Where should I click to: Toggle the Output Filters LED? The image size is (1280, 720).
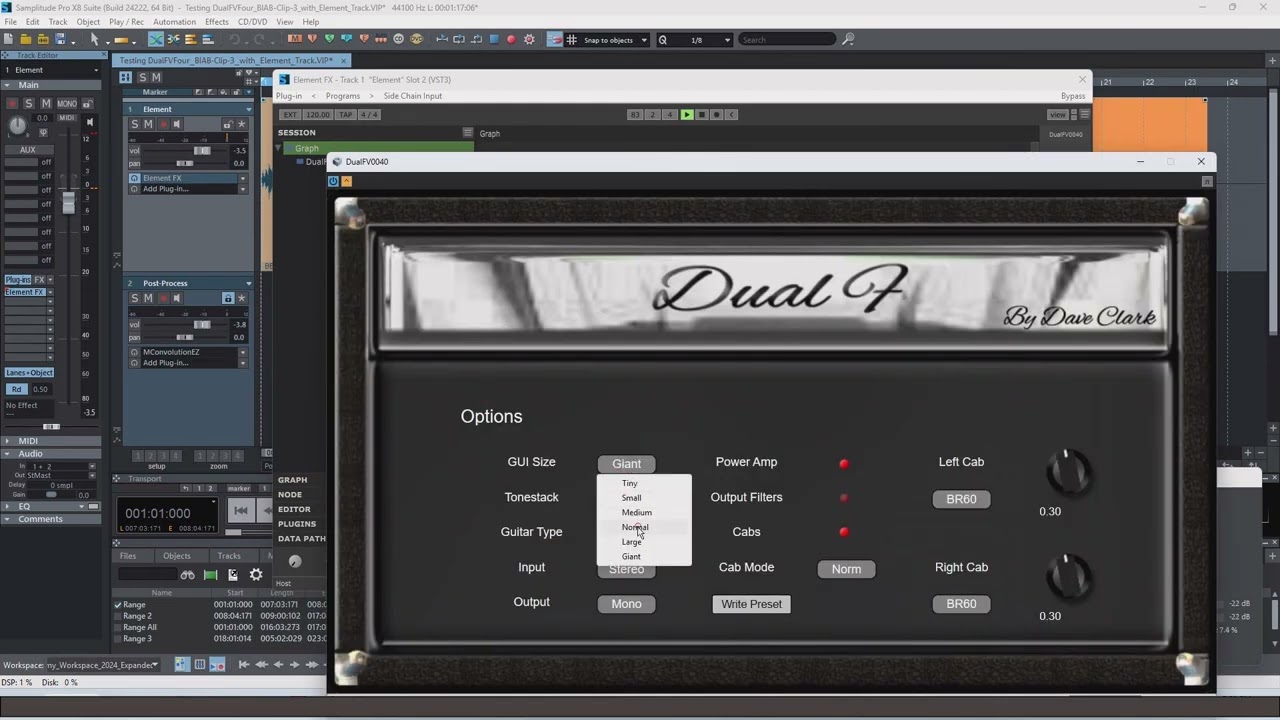(844, 498)
